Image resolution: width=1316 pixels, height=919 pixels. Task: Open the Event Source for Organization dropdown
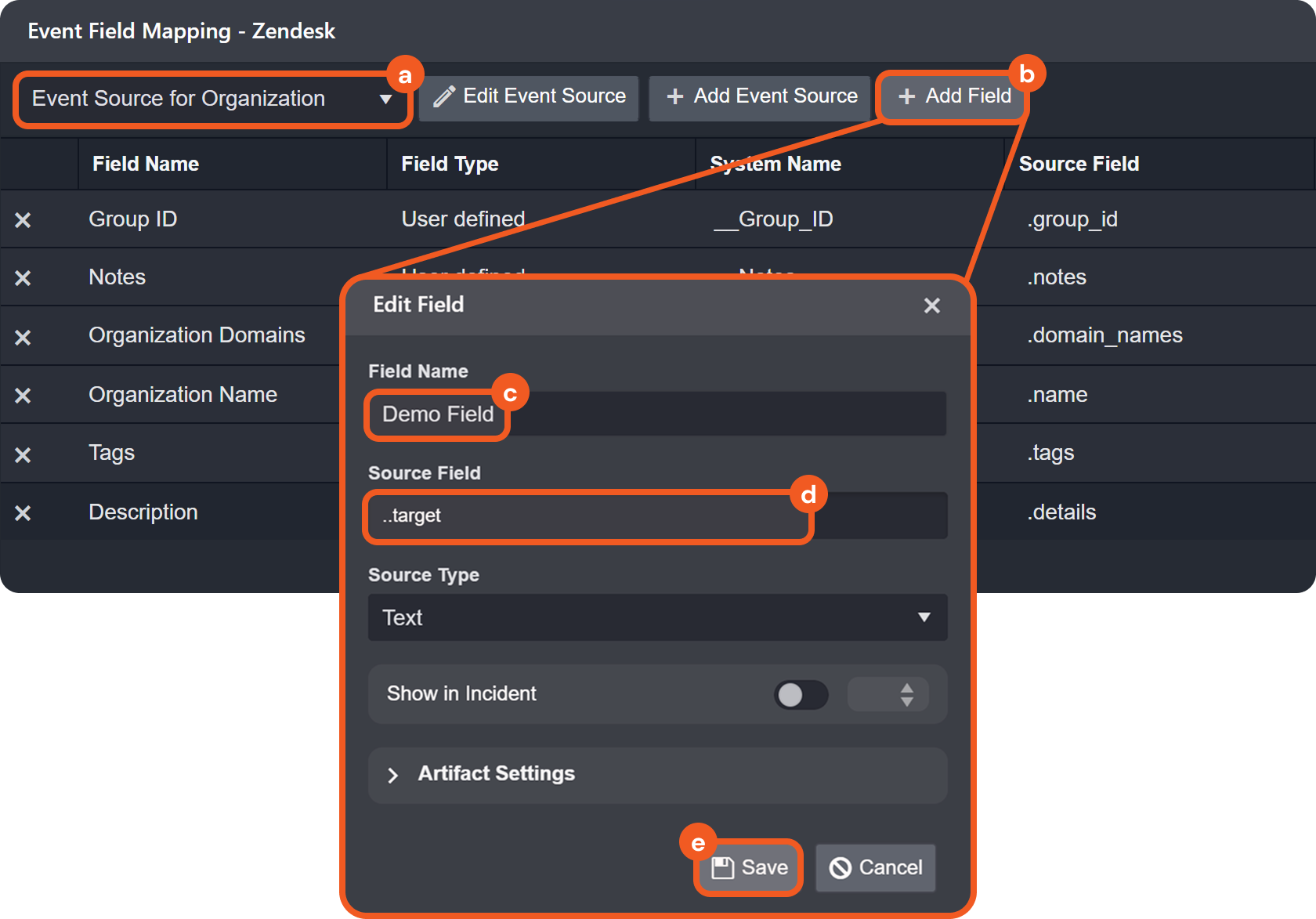coord(211,99)
